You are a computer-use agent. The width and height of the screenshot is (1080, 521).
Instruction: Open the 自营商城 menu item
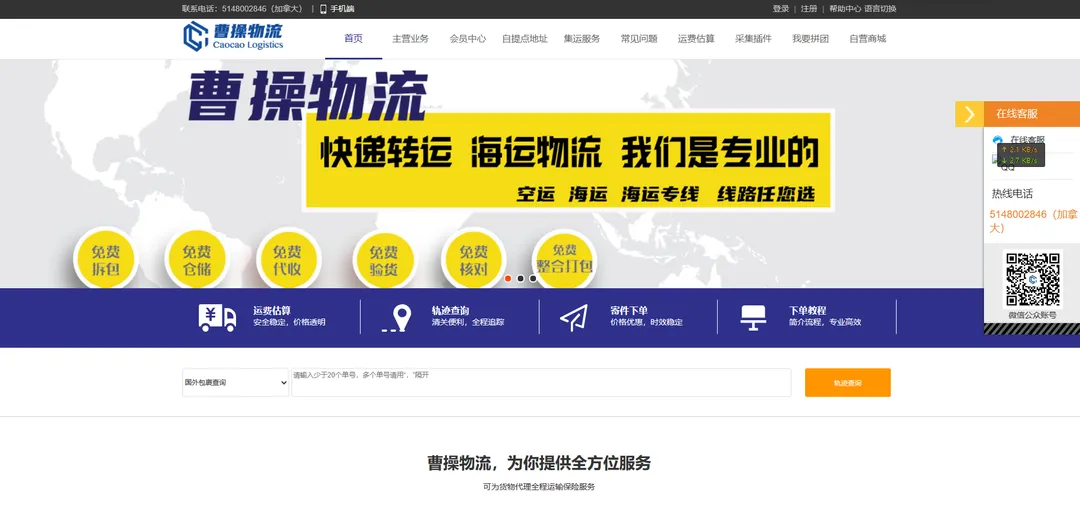click(868, 39)
